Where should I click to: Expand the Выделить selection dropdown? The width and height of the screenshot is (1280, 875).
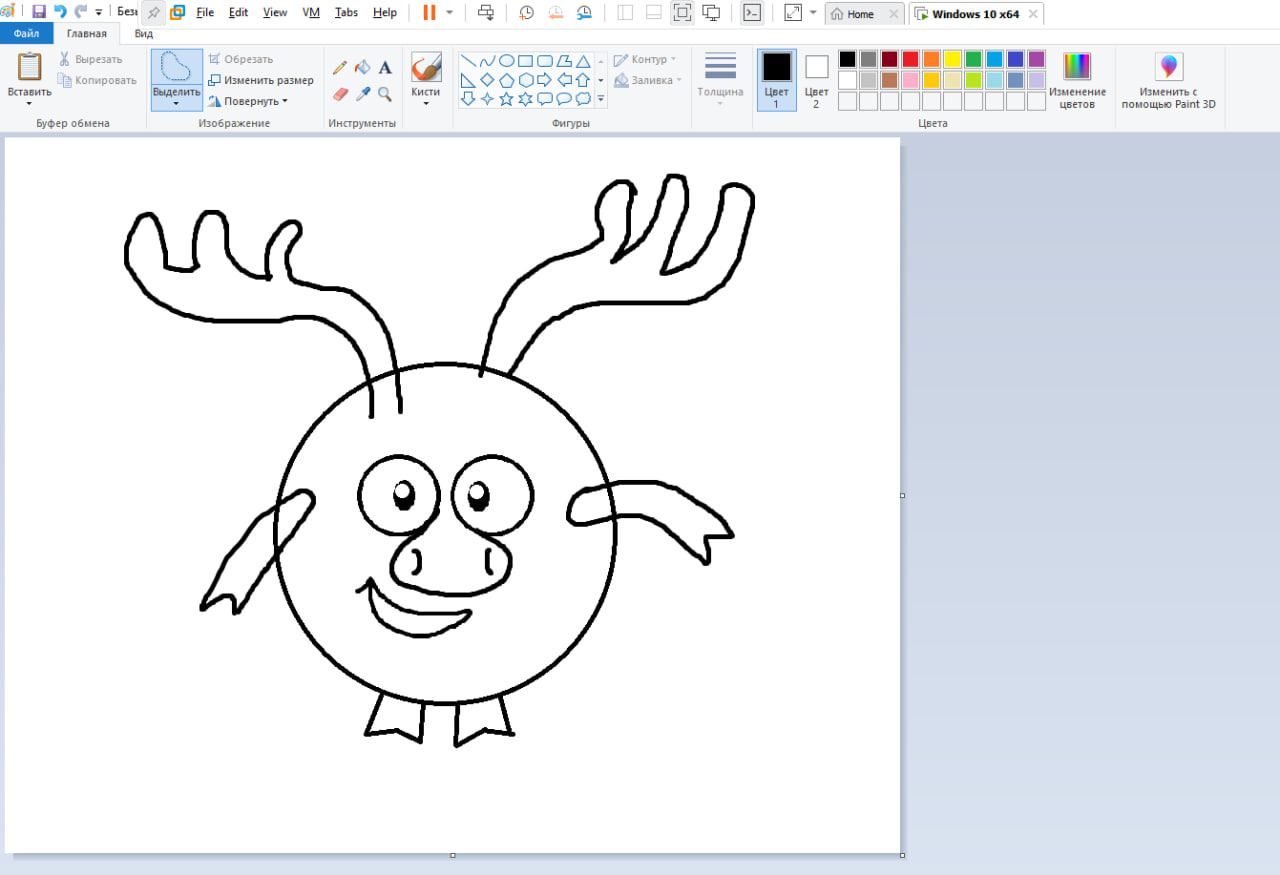coord(176,102)
